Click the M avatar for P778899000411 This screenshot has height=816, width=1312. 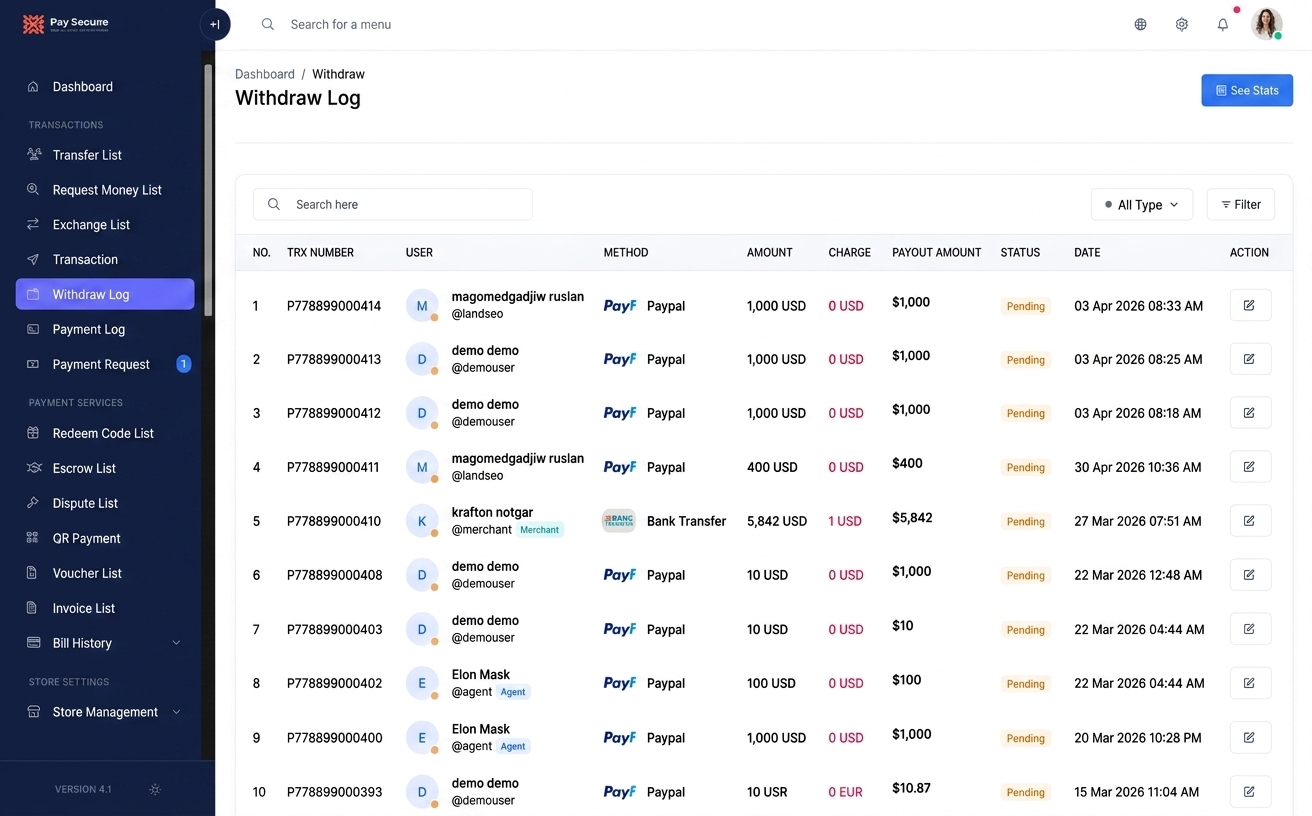[x=422, y=467]
